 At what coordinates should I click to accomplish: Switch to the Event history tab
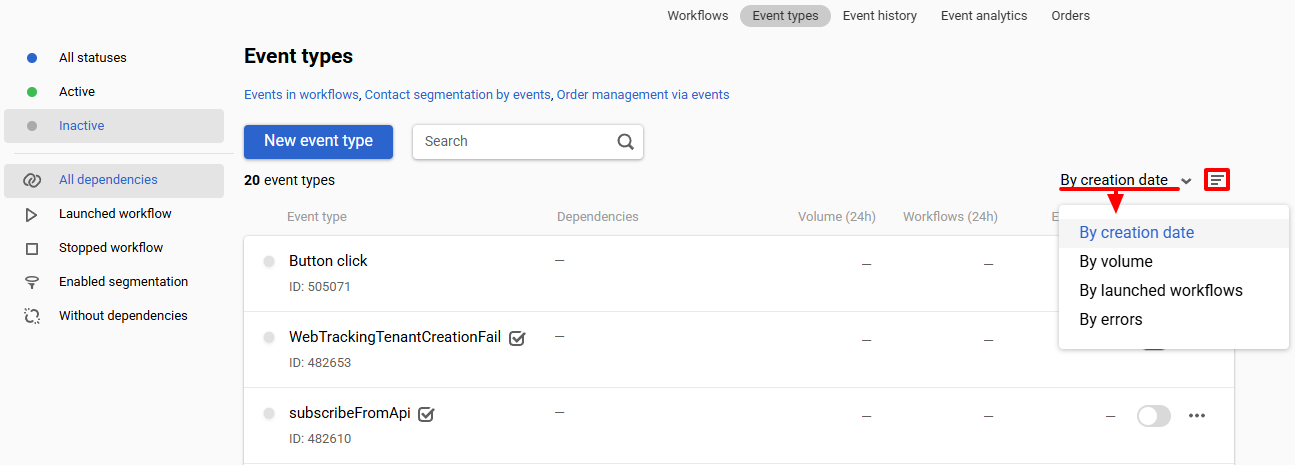point(880,16)
